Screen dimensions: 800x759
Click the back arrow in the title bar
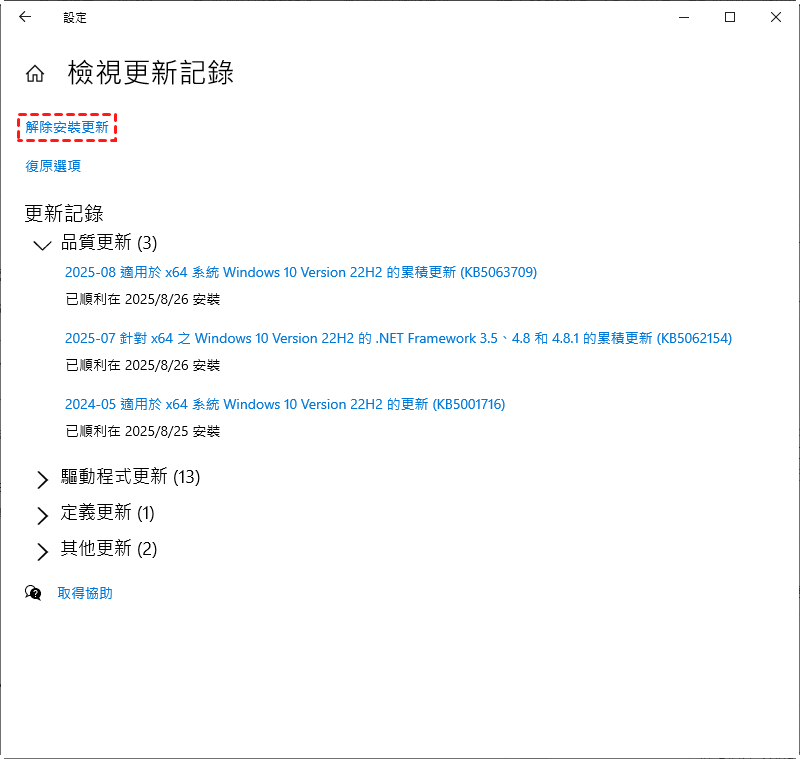25,17
